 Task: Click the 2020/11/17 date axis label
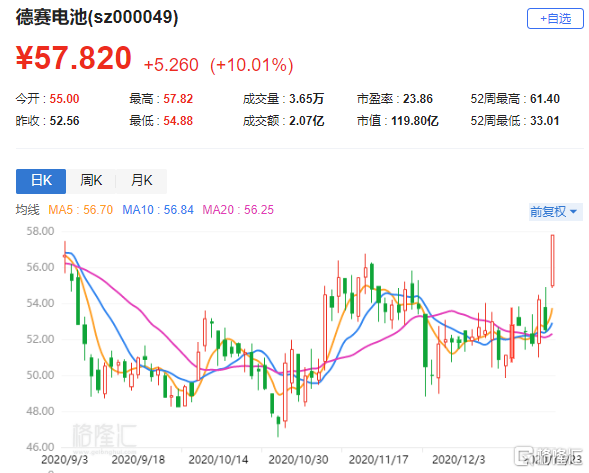point(378,459)
